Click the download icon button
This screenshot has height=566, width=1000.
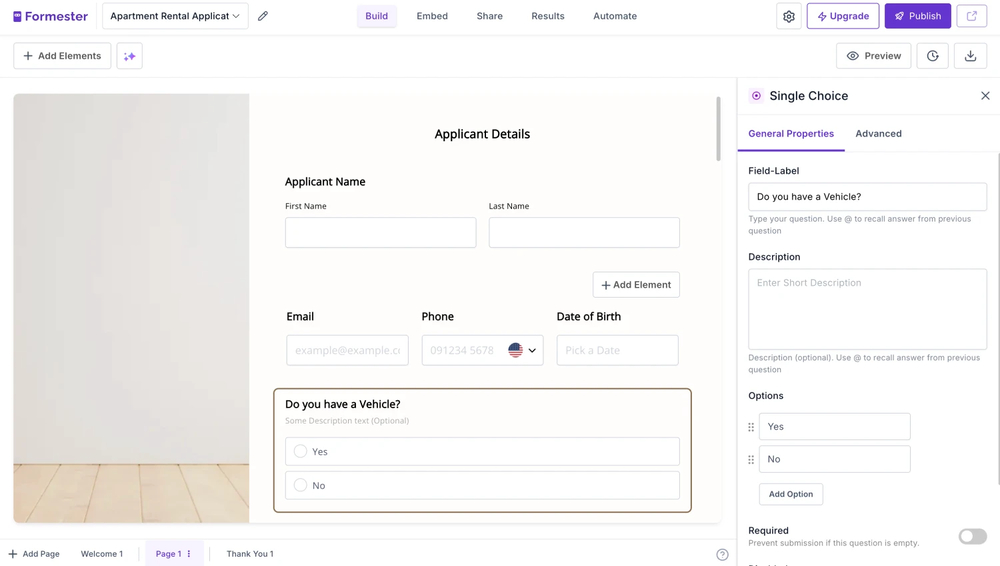click(970, 56)
